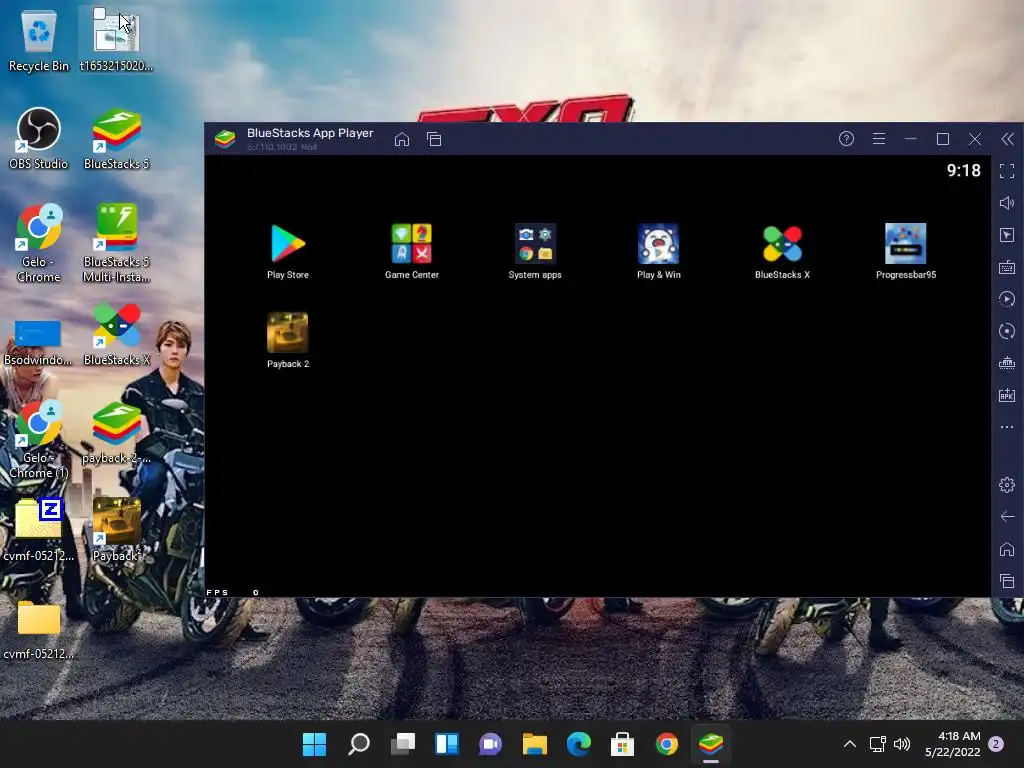Select the BlueStacks 5 desktop shortcut
The height and width of the screenshot is (768, 1024).
pyautogui.click(x=116, y=139)
